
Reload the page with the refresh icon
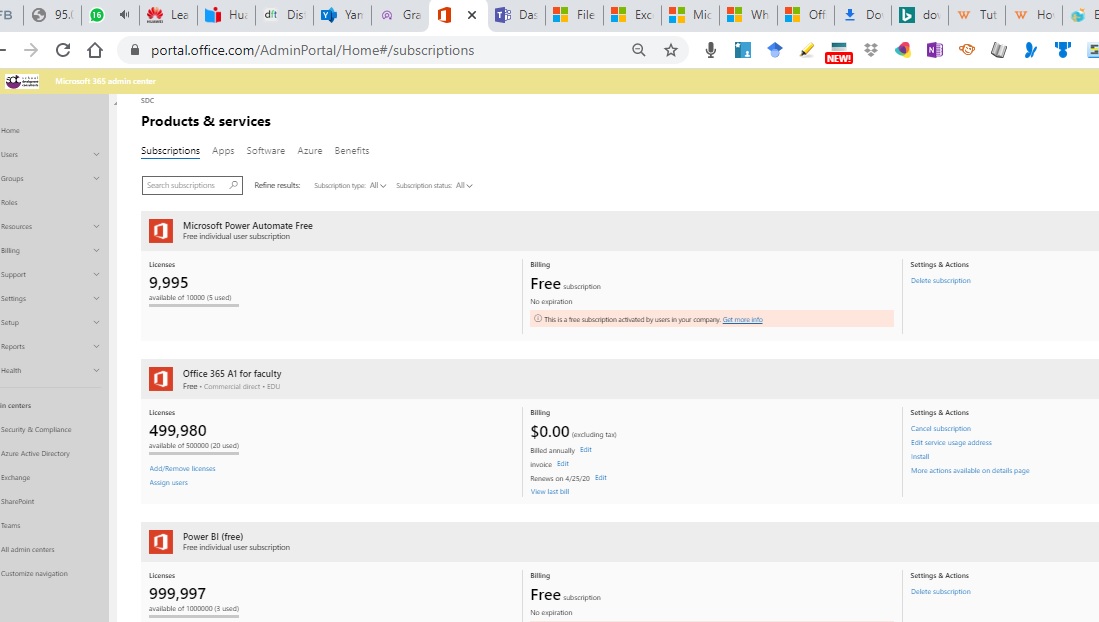click(x=63, y=50)
